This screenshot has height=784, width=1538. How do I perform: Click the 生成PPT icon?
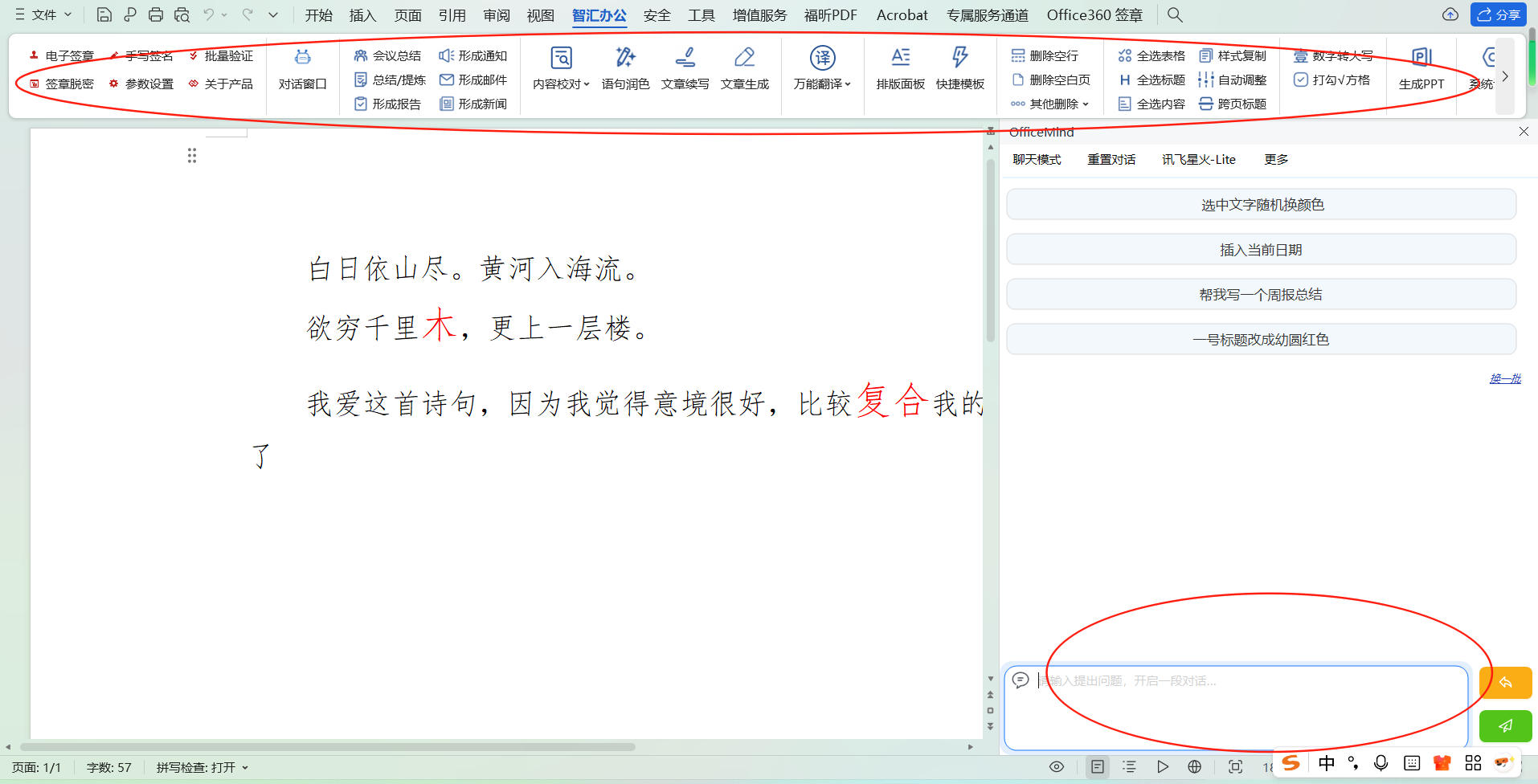(x=1421, y=58)
